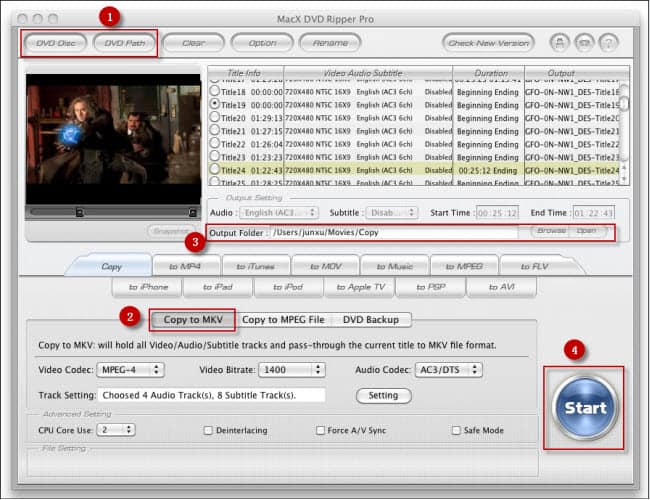Click the register (person) icon in toolbar
The image size is (650, 500).
559,43
